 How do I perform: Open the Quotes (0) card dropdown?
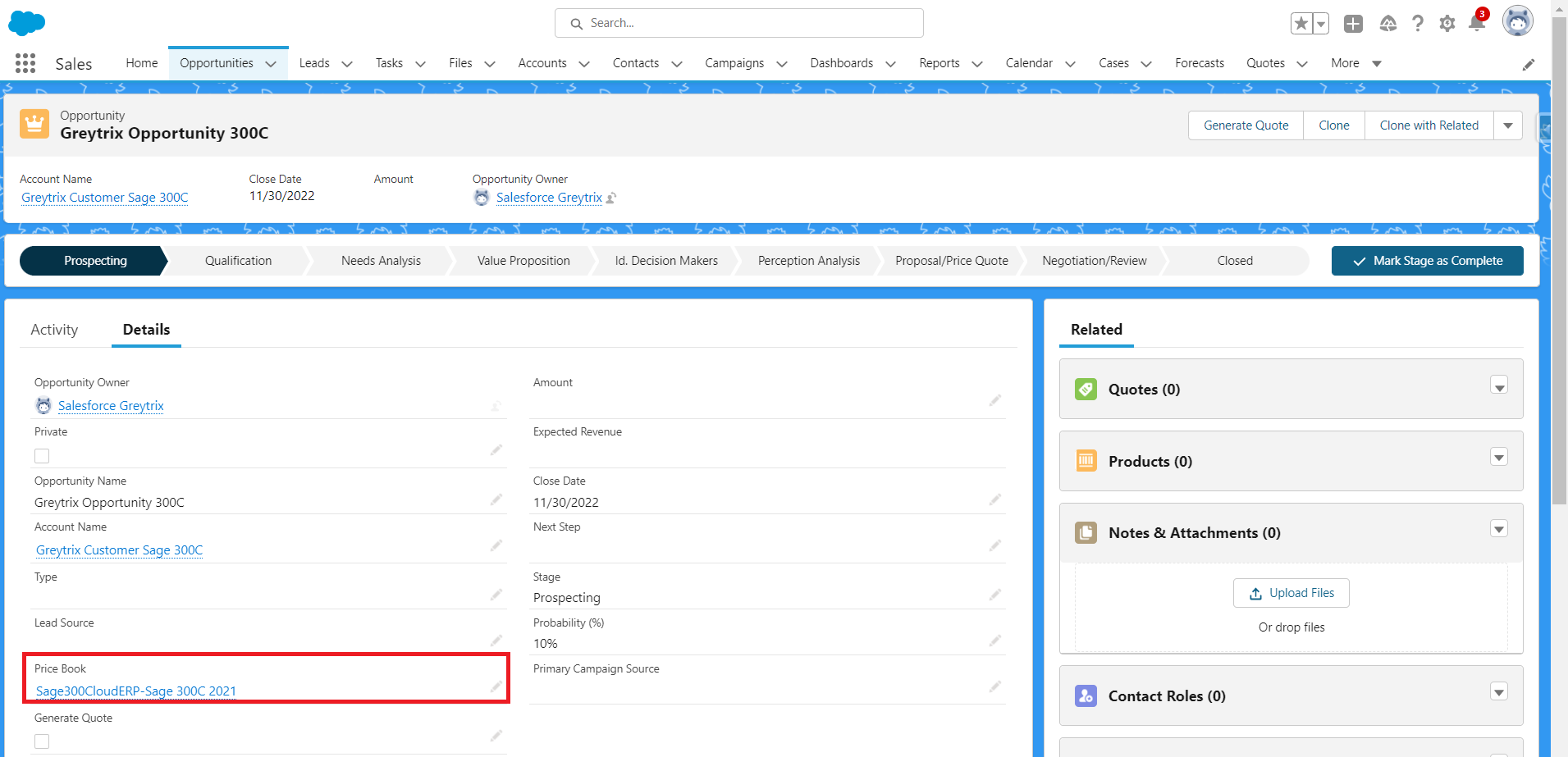pyautogui.click(x=1499, y=386)
